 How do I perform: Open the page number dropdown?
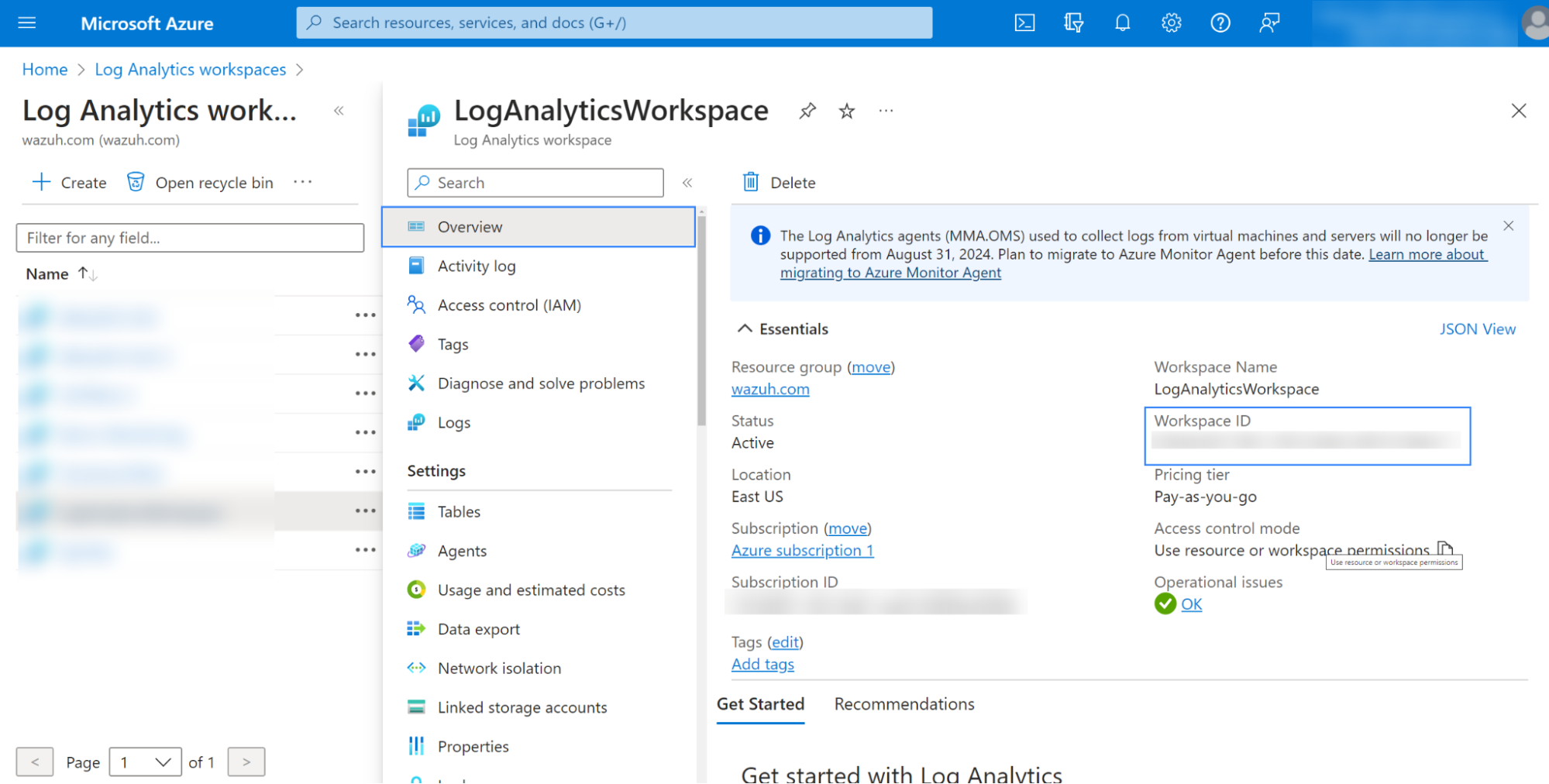tap(146, 762)
